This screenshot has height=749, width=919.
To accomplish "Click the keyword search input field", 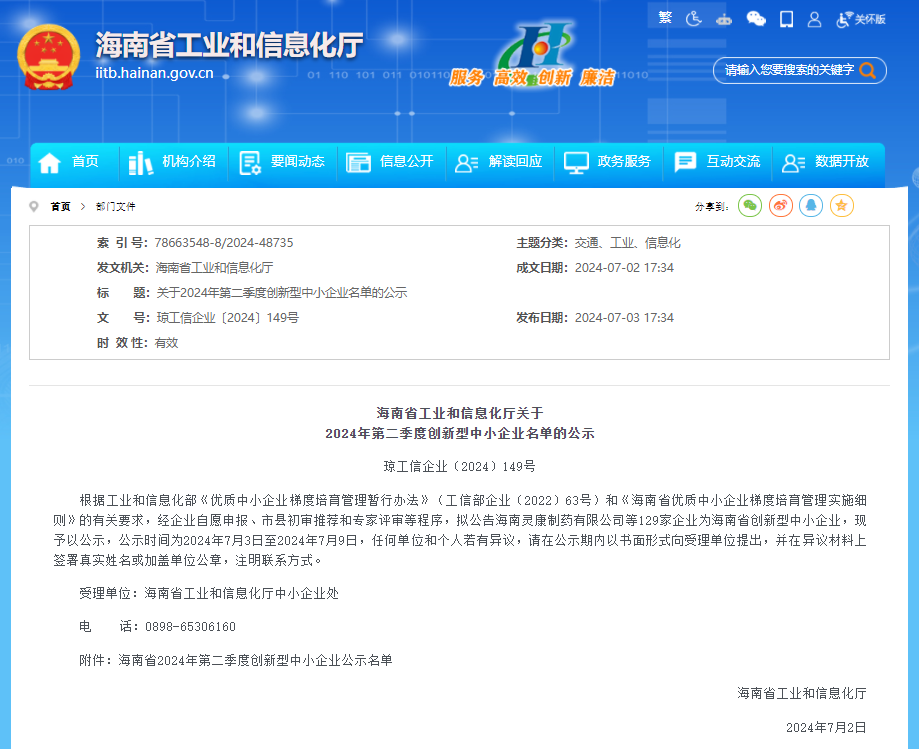I will 786,70.
